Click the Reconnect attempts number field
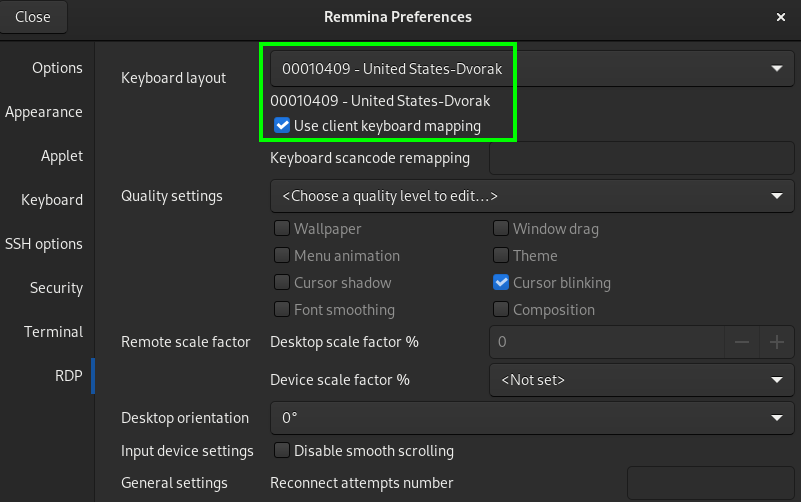 coord(710,483)
